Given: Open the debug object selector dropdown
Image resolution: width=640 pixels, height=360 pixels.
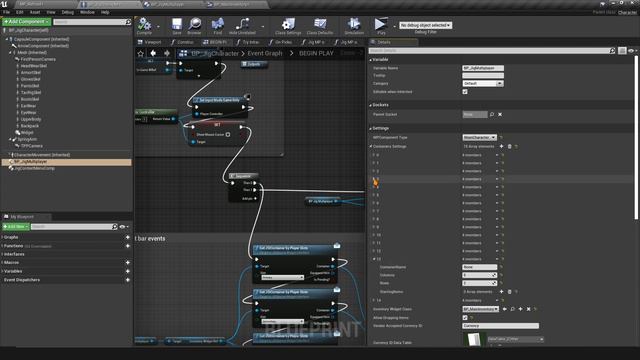Looking at the screenshot, I should pos(425,25).
